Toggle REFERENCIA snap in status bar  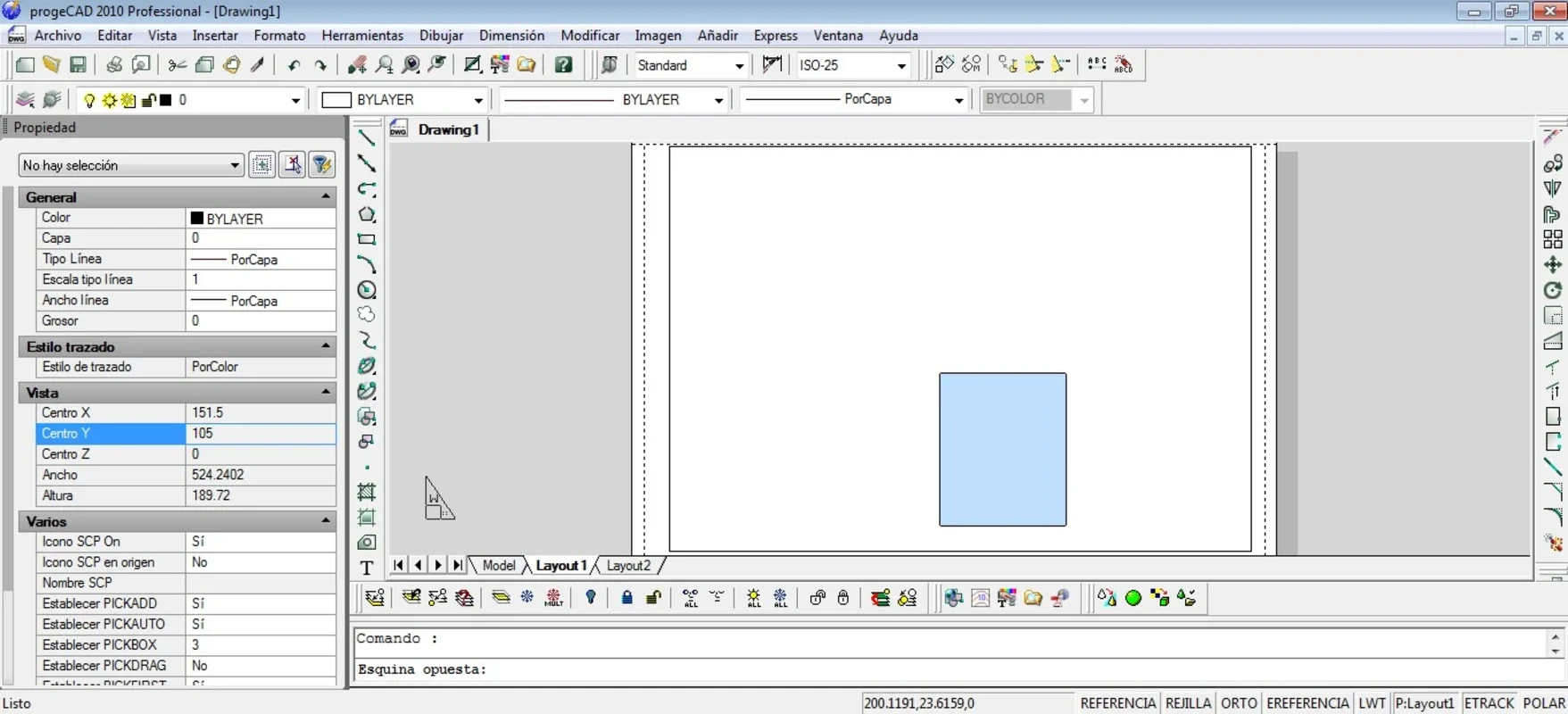(1117, 703)
